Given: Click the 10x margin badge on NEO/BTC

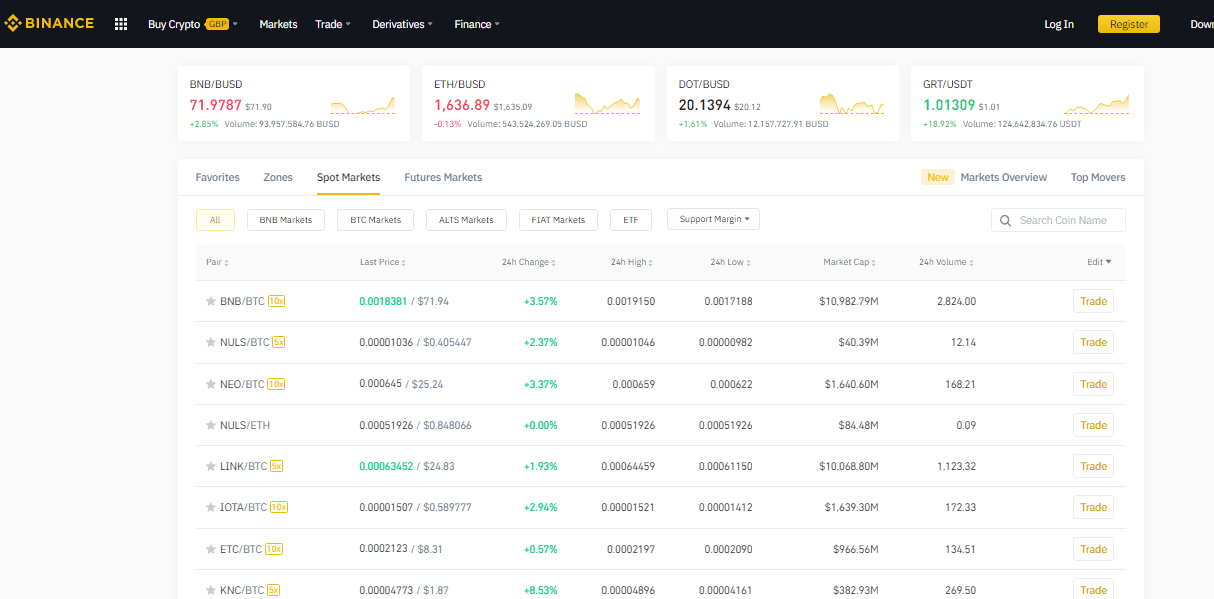Looking at the screenshot, I should point(277,384).
